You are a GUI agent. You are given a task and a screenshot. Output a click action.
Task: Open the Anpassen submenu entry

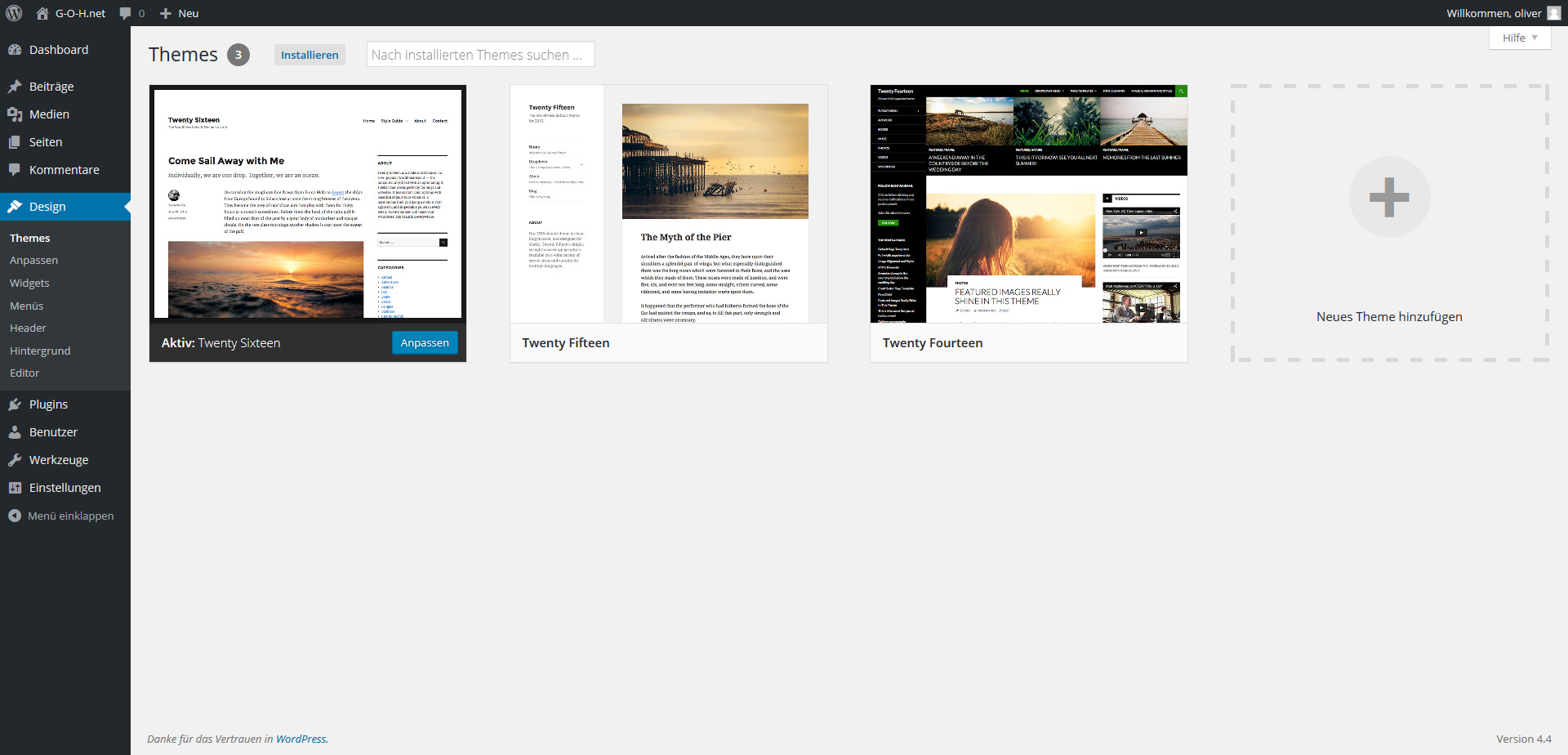[33, 261]
